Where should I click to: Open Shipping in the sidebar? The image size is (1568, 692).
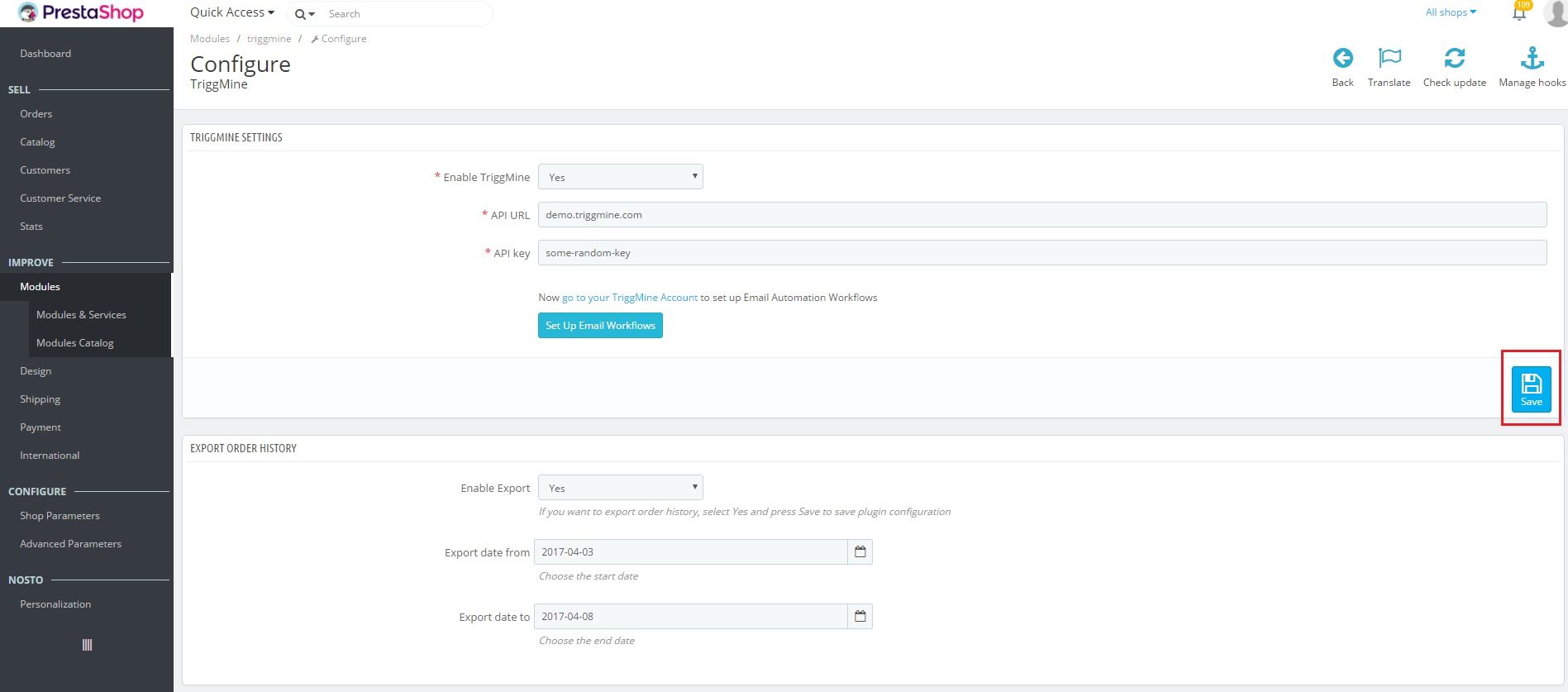[41, 399]
